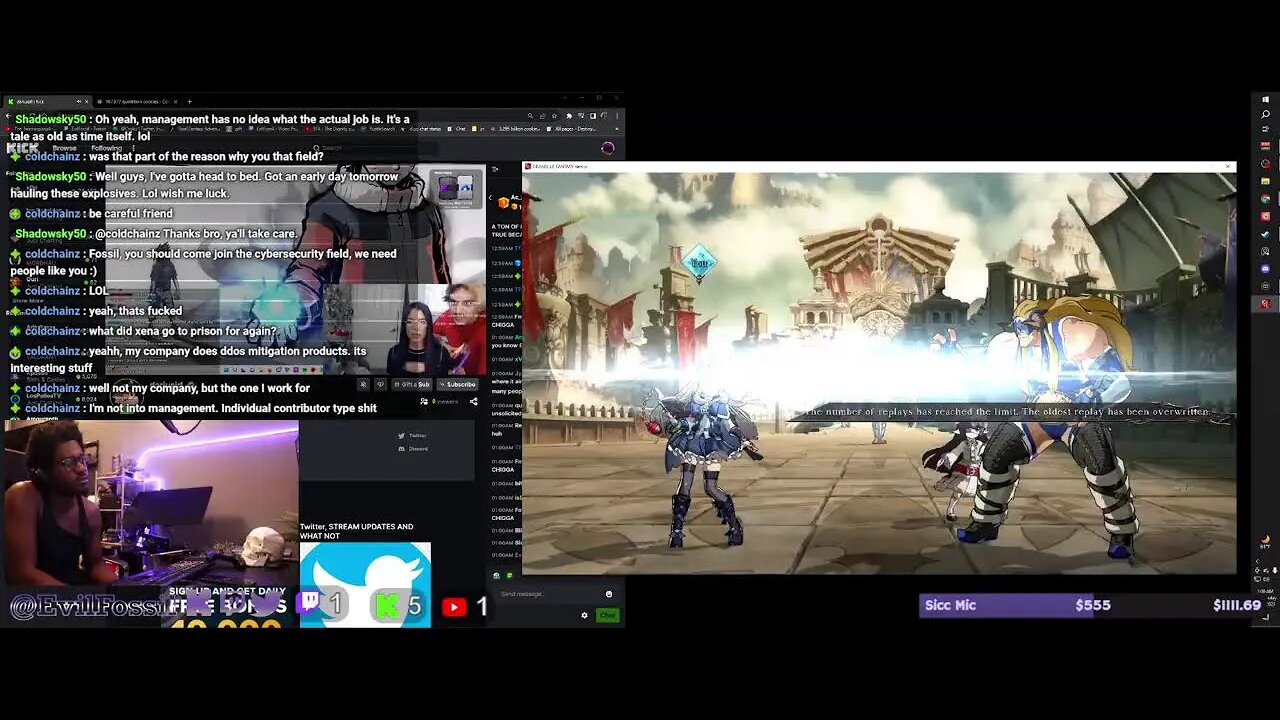1280x720 pixels.
Task: Open the purple Discord taskbar icon
Action: coord(1265,269)
